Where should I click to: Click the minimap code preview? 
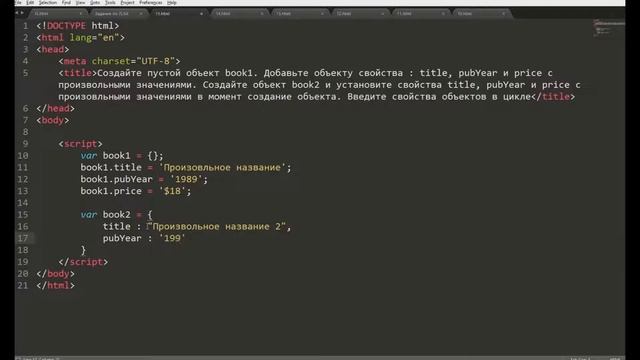(x=608, y=29)
